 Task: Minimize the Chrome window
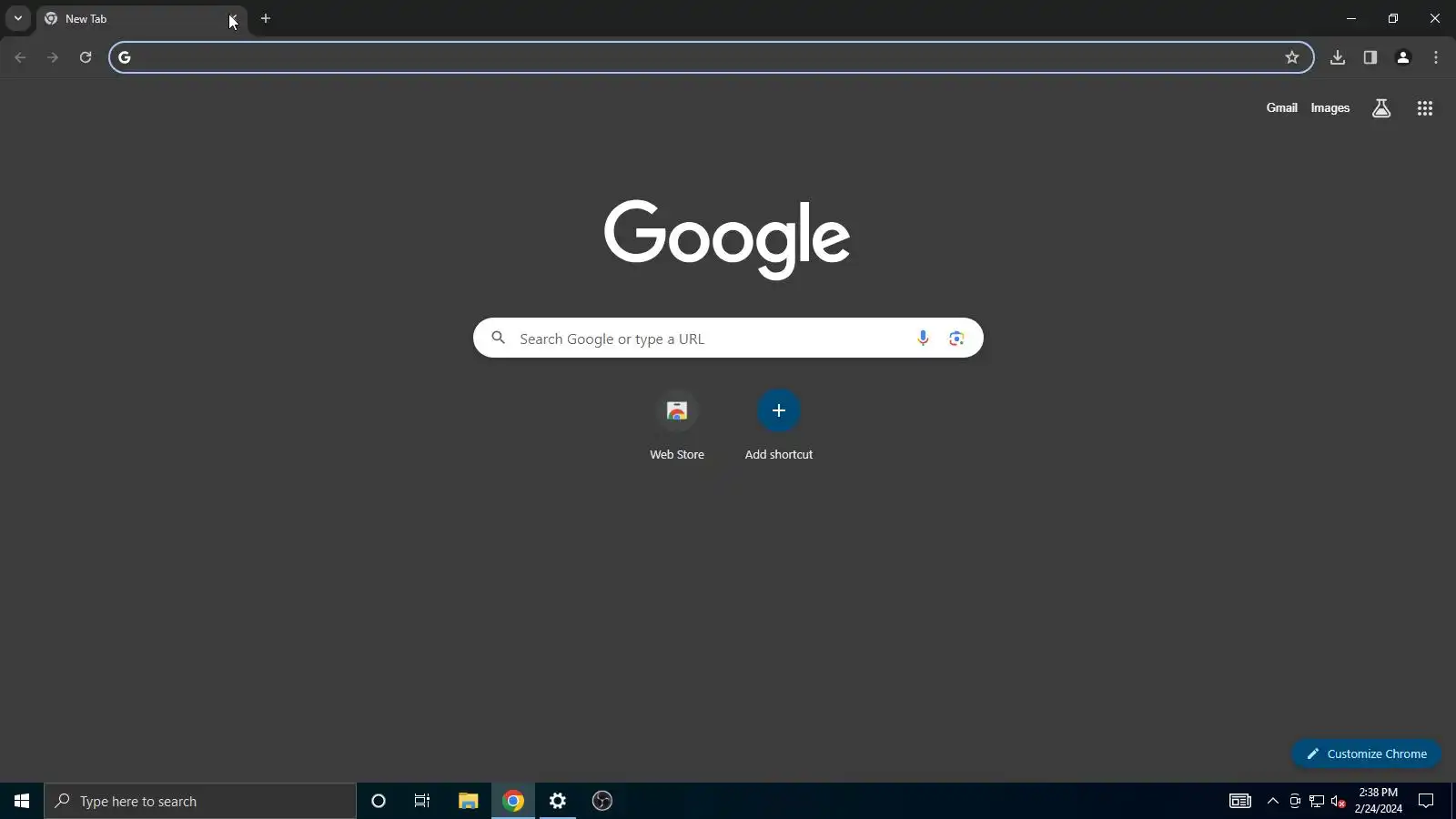(x=1351, y=18)
